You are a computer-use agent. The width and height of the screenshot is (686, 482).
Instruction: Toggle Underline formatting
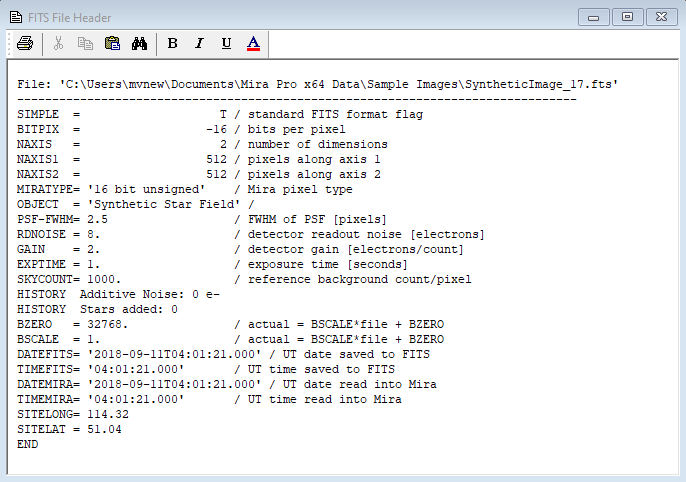(226, 43)
